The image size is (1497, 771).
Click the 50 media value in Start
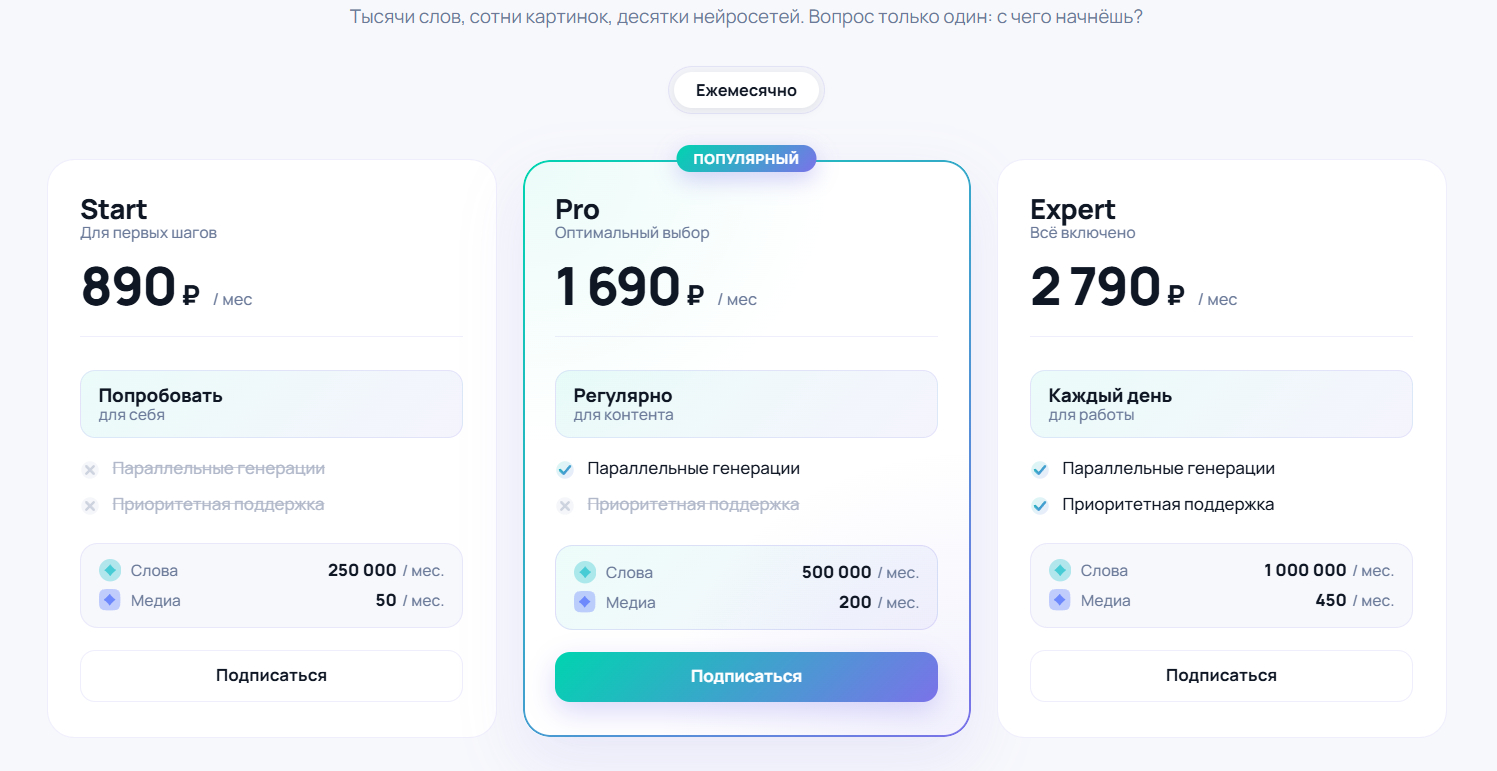point(386,601)
